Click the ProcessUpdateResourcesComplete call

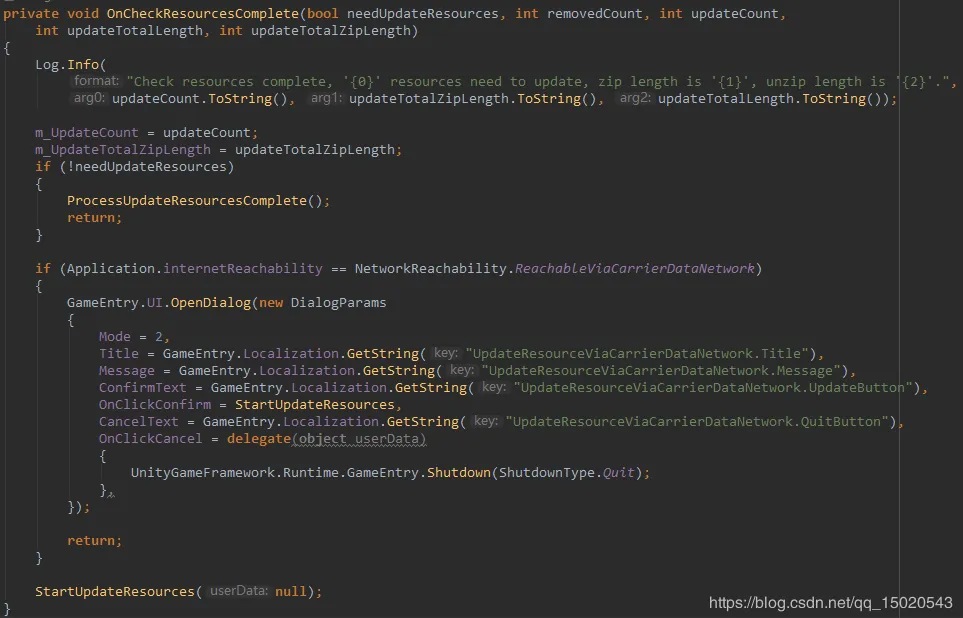[x=187, y=201]
